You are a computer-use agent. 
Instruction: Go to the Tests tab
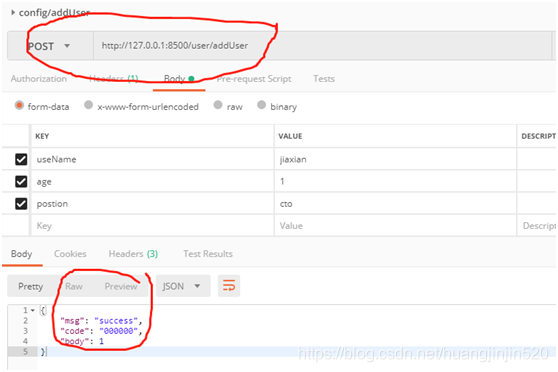point(324,79)
